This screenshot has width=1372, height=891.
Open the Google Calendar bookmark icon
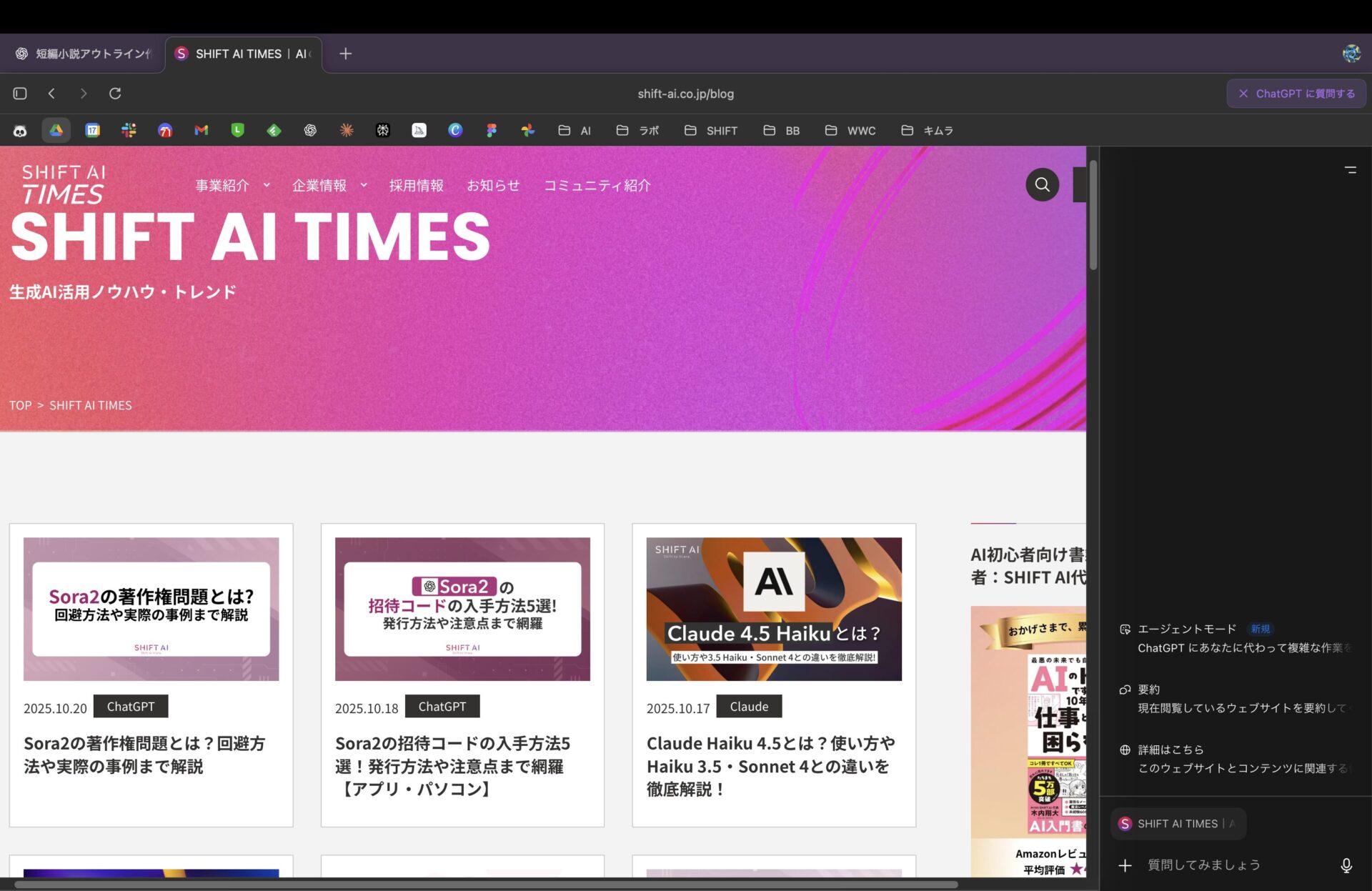[92, 130]
